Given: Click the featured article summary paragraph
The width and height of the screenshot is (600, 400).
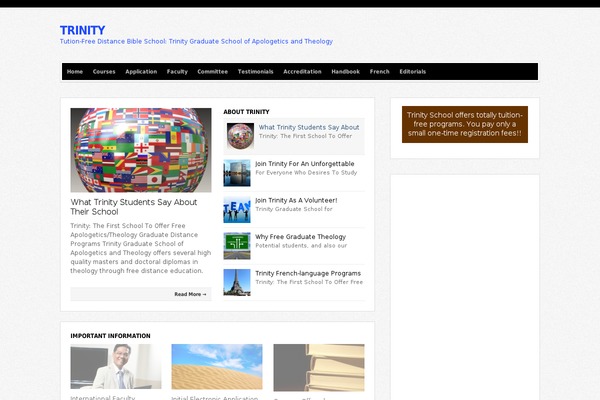Looking at the screenshot, I should pos(141,248).
